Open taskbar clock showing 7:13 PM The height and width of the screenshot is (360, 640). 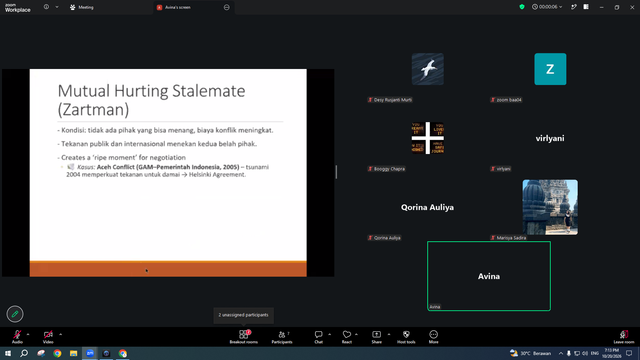[x=611, y=353]
